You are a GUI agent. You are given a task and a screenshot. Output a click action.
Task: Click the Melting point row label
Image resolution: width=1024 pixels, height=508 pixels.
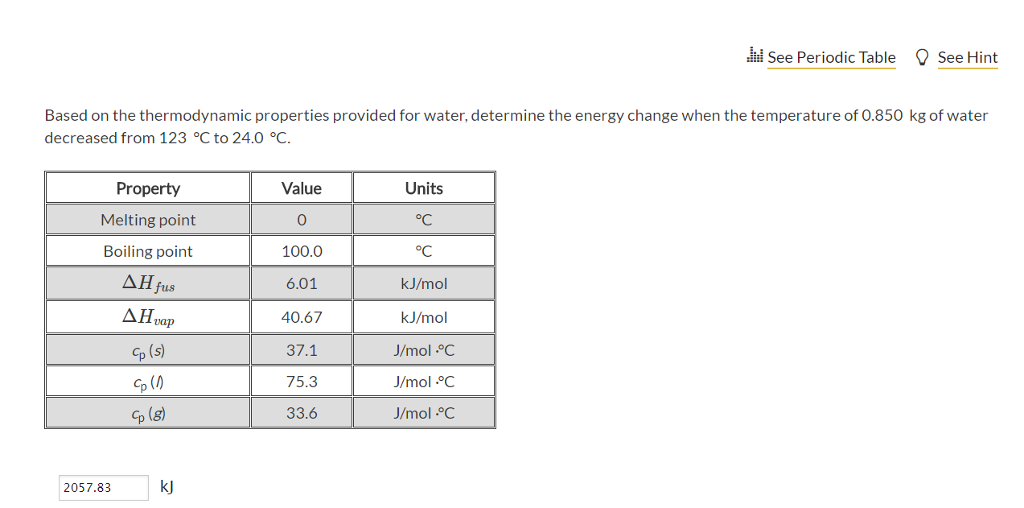pos(148,220)
